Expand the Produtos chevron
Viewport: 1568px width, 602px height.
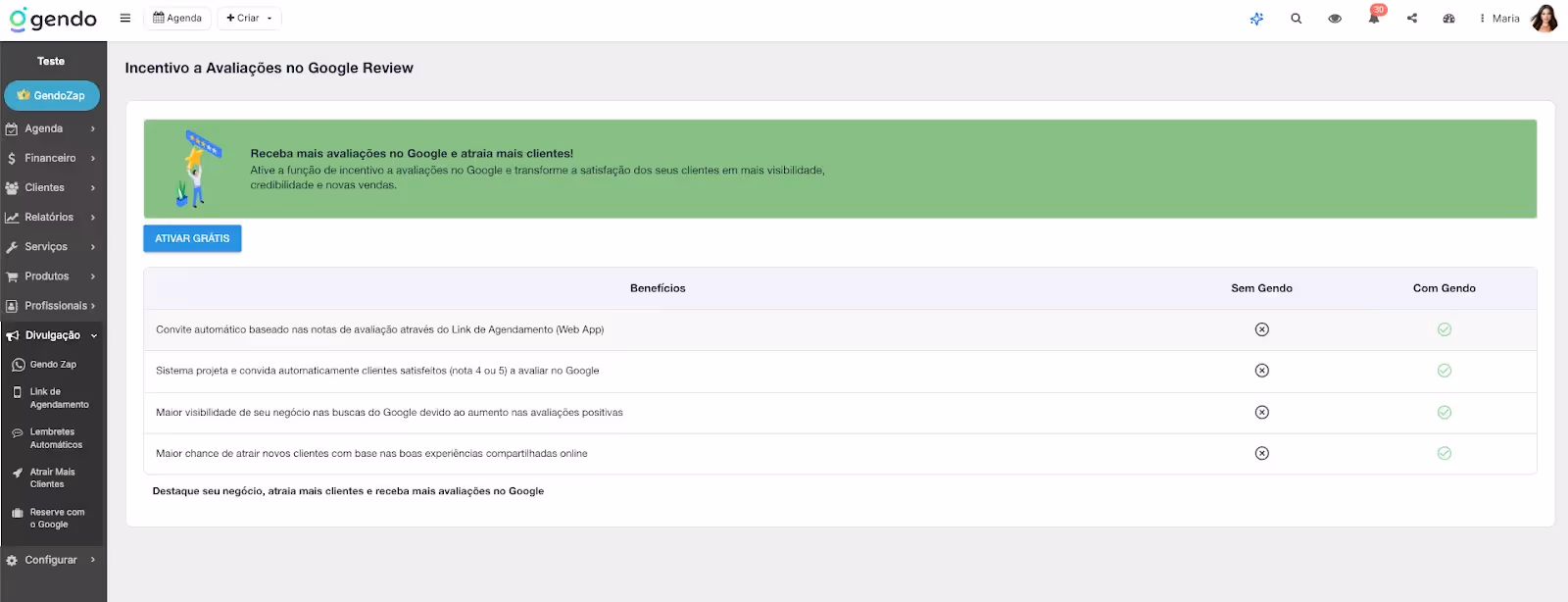(x=93, y=276)
